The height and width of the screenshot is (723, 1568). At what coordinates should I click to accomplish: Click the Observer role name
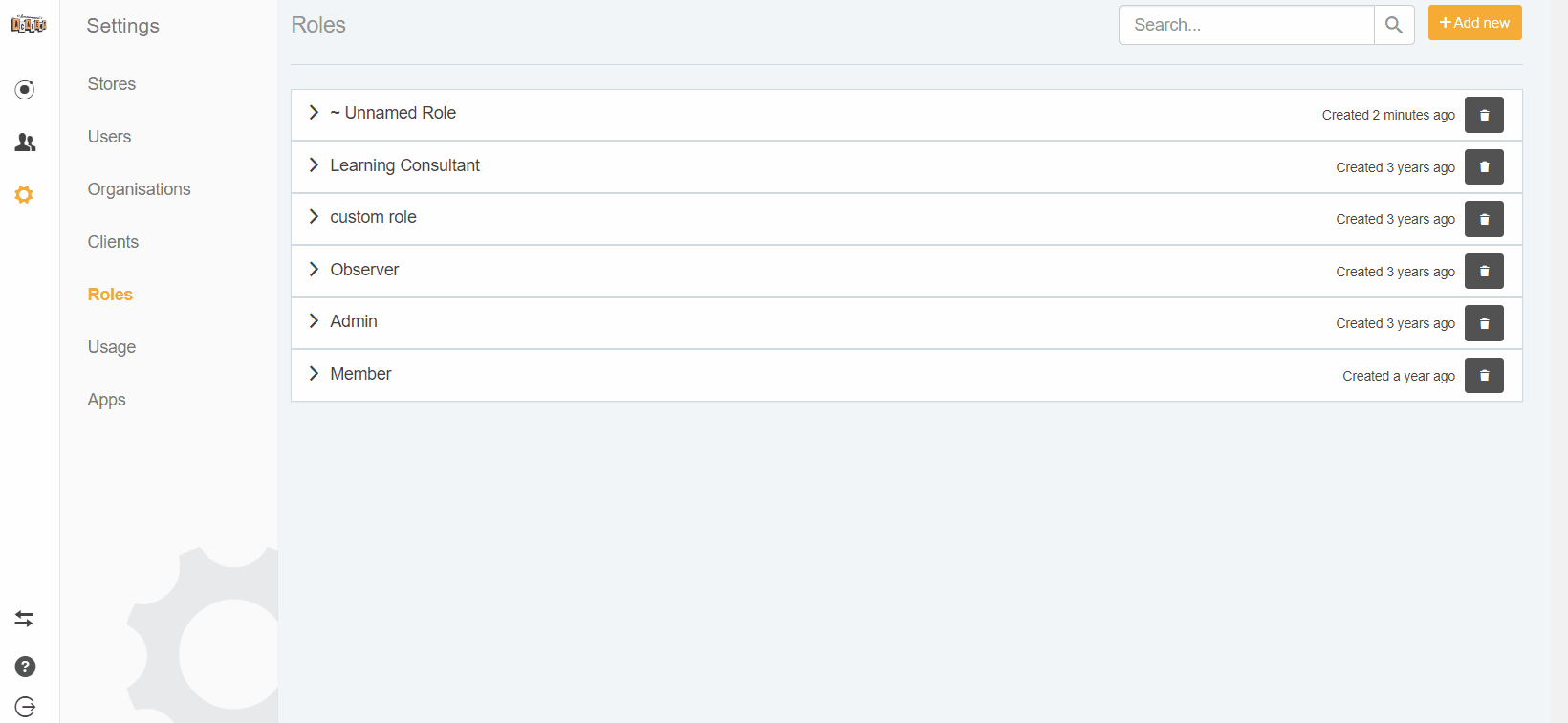click(364, 270)
